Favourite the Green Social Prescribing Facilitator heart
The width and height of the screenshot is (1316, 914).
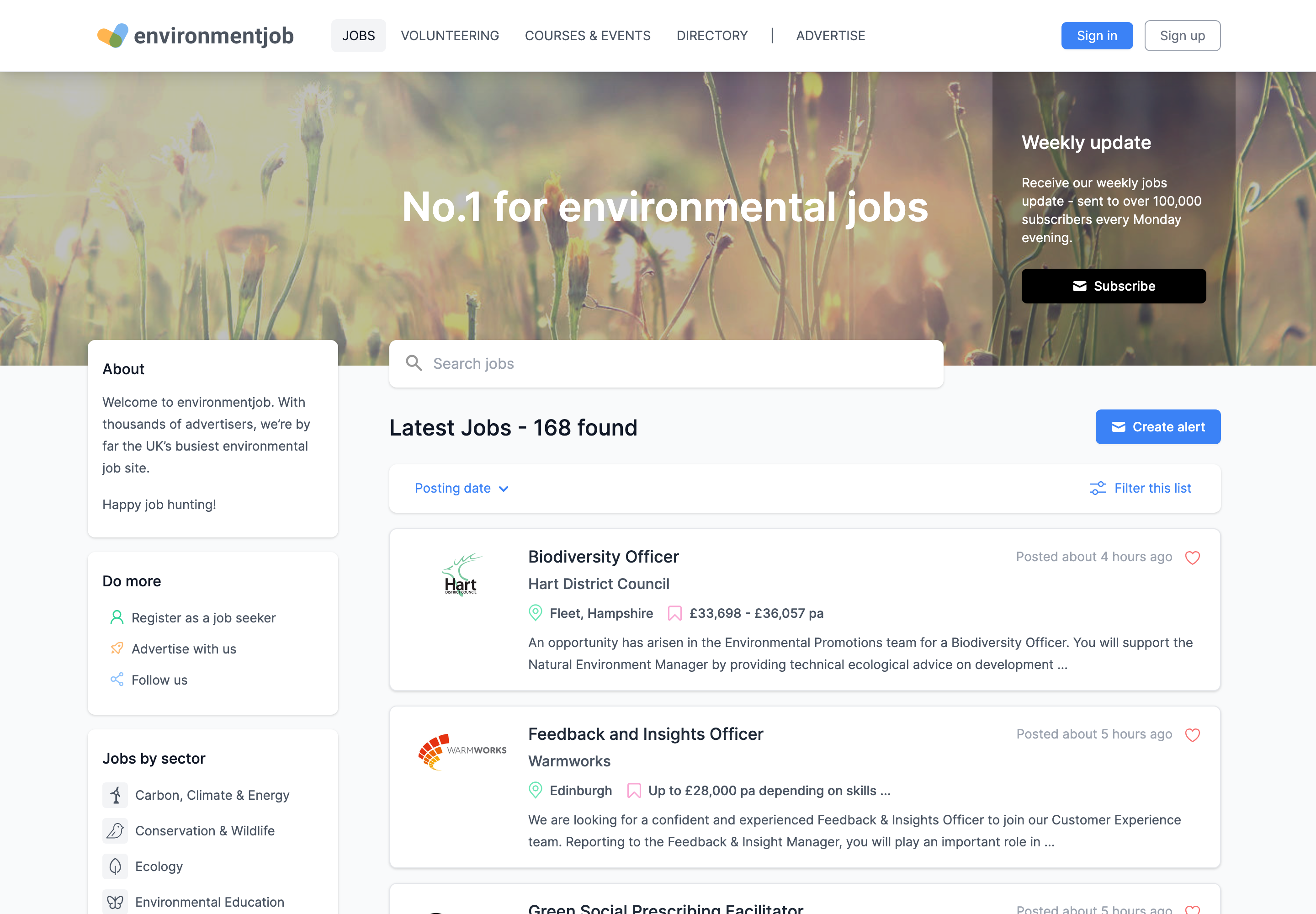(x=1192, y=910)
